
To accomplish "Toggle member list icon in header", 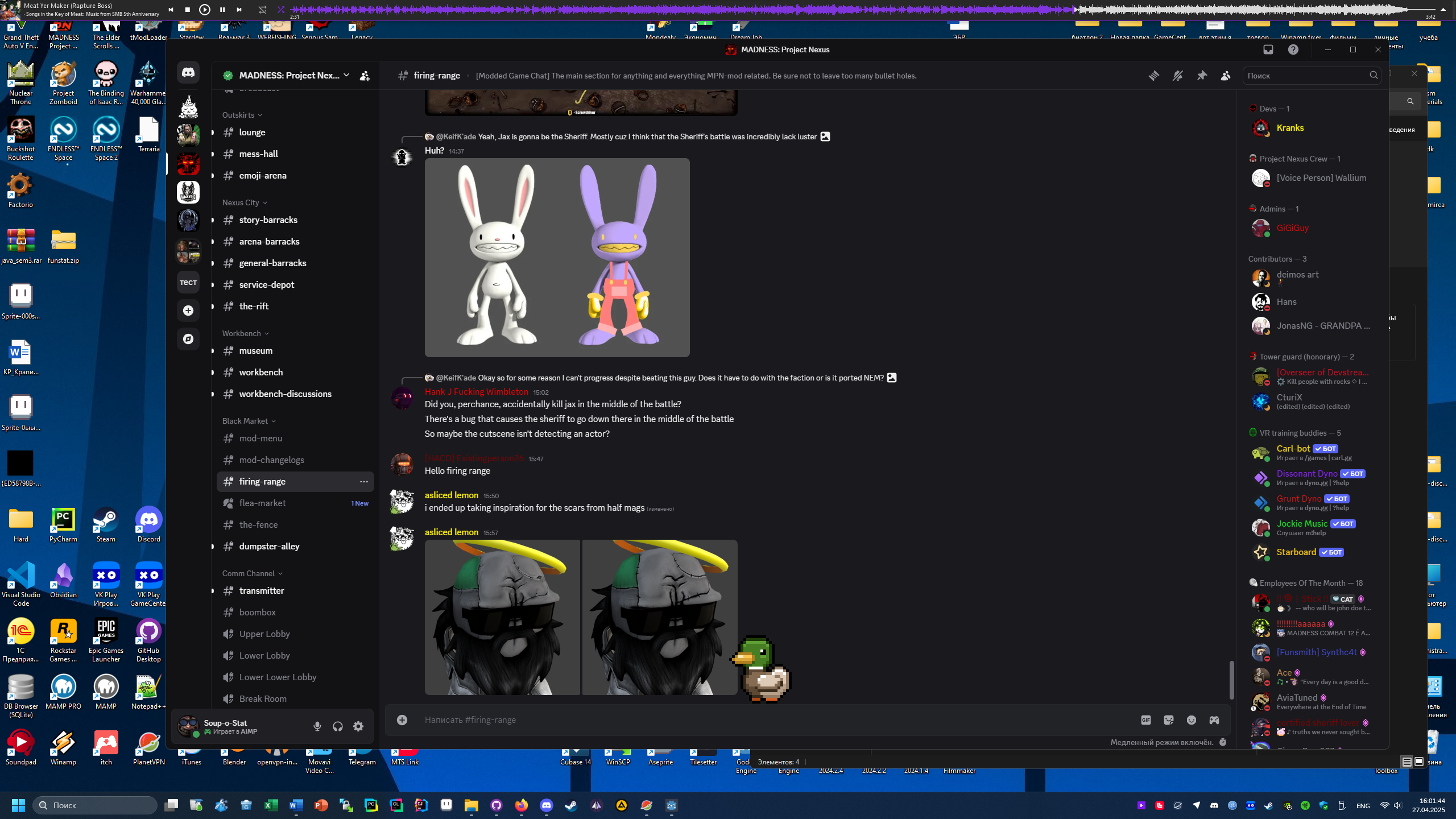I will tap(1226, 76).
